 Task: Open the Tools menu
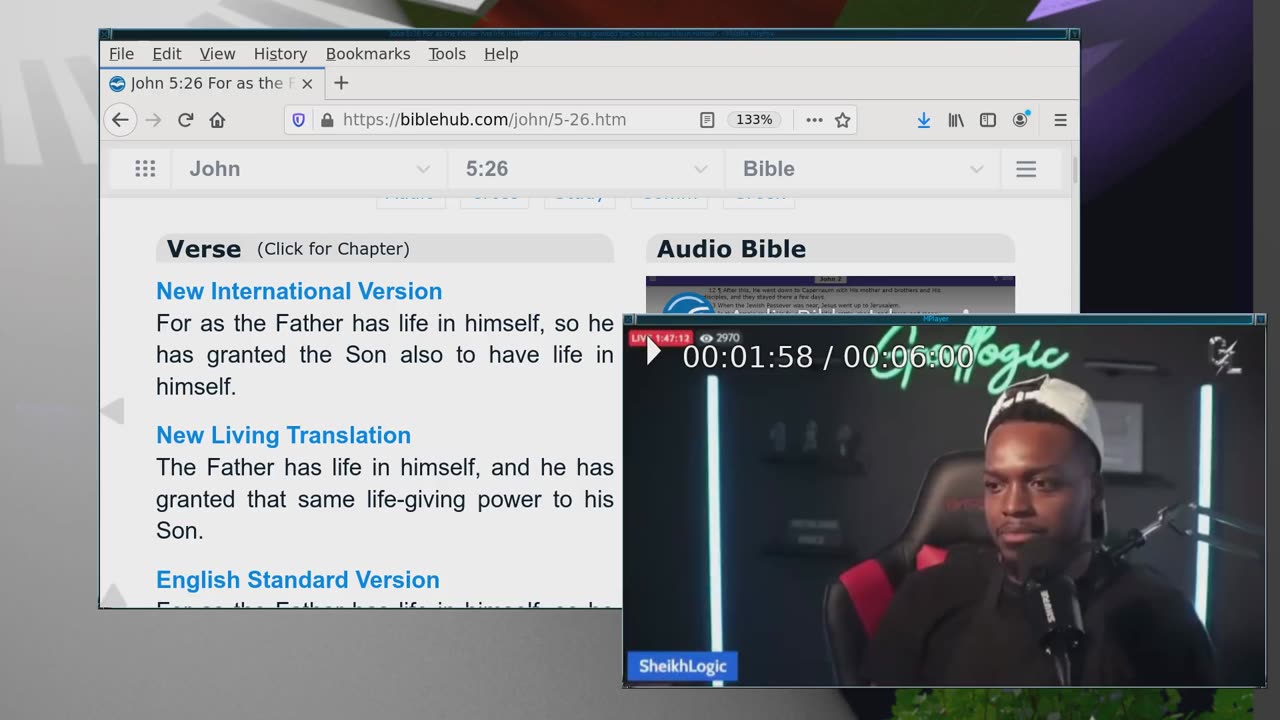[447, 54]
